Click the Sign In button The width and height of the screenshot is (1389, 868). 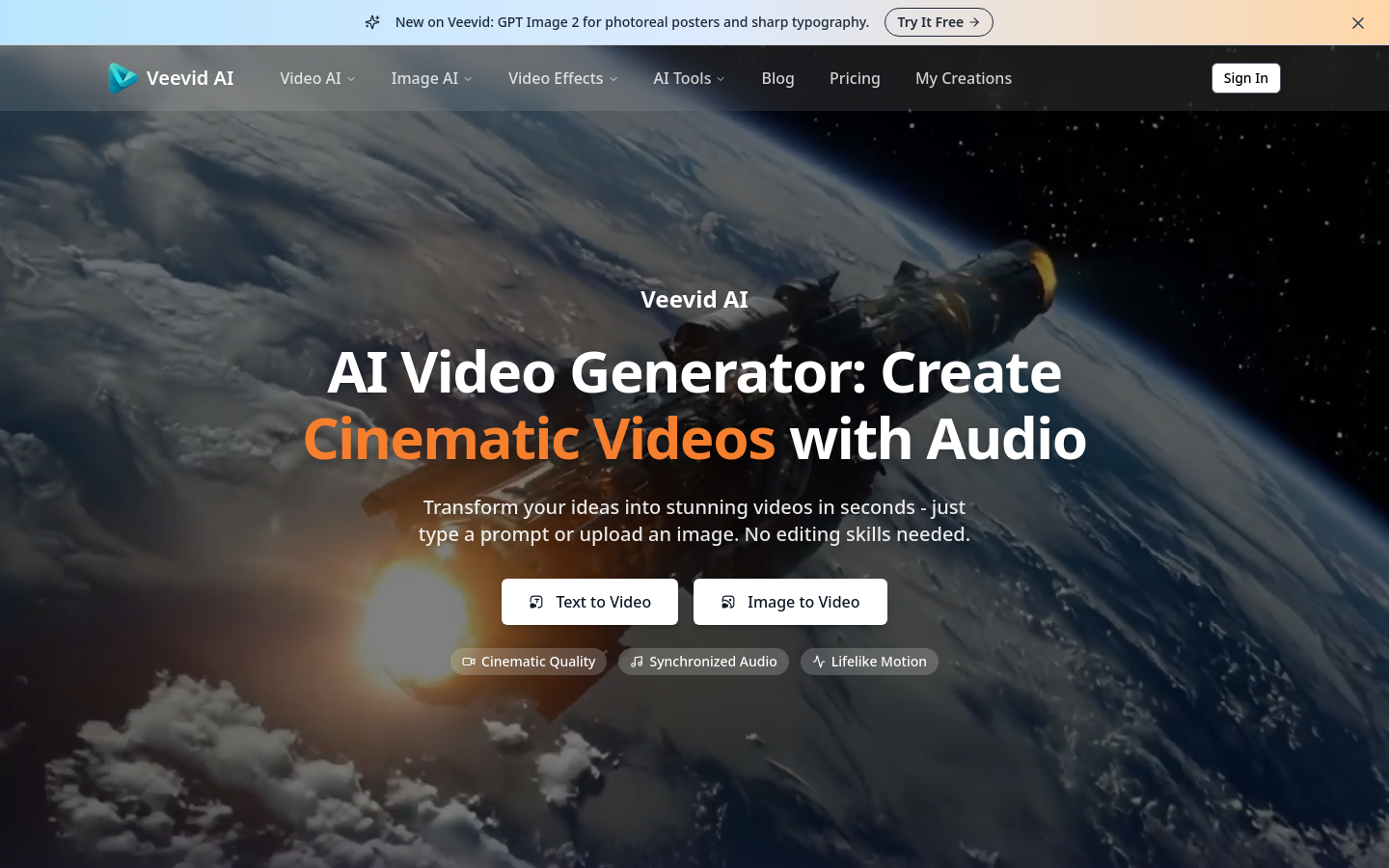pyautogui.click(x=1246, y=78)
